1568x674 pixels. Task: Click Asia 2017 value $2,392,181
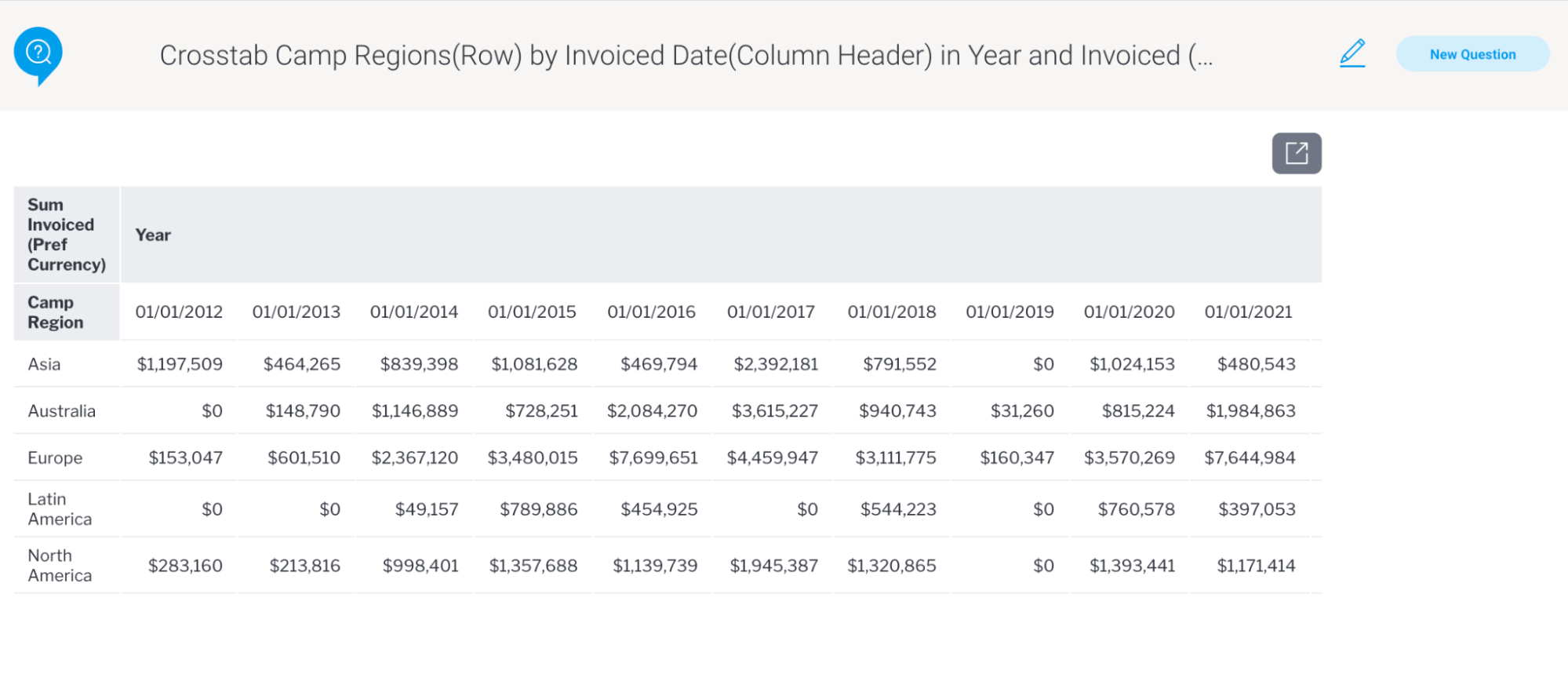pos(776,364)
